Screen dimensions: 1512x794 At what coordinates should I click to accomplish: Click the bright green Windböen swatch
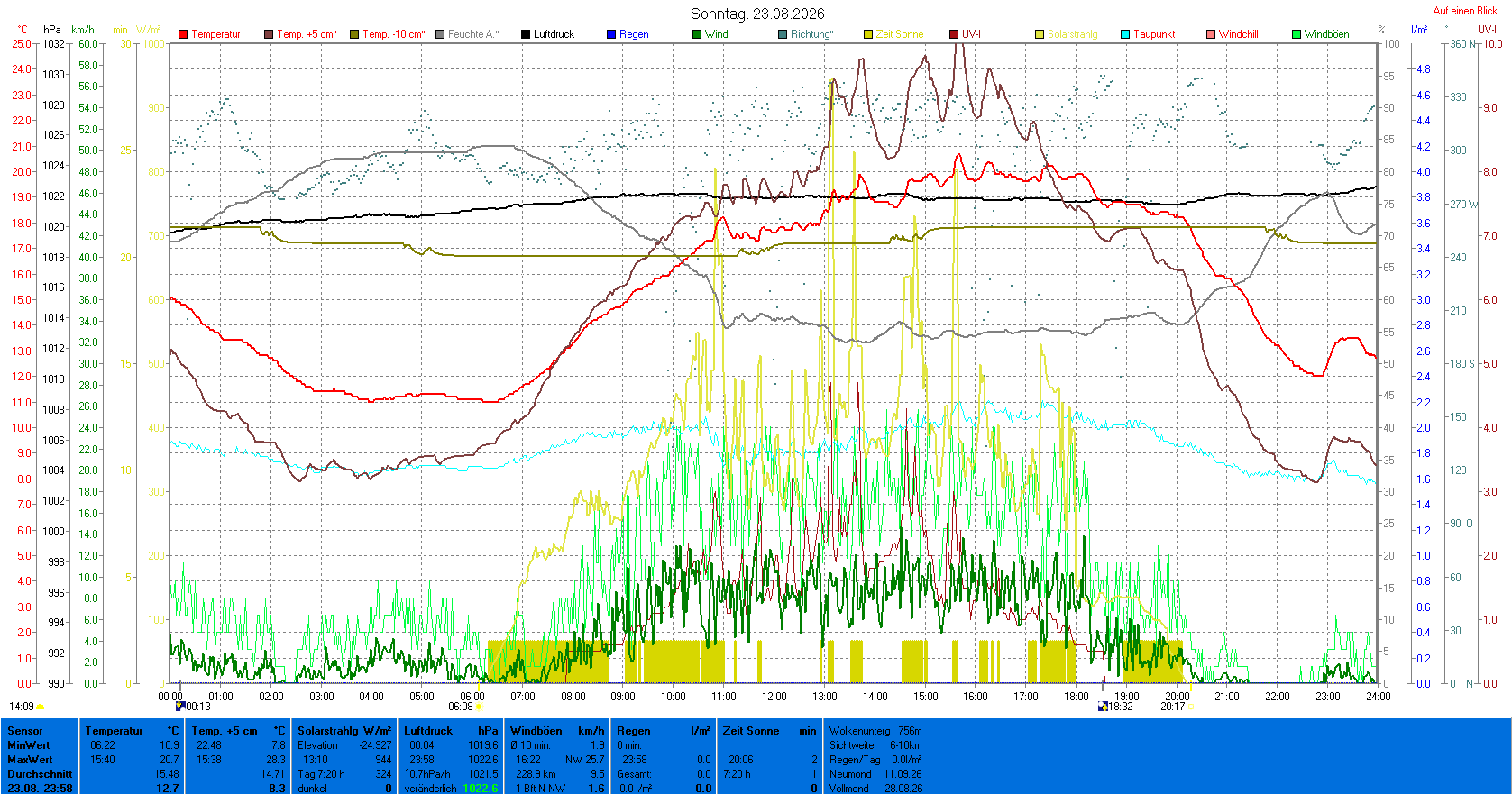coord(1297,34)
